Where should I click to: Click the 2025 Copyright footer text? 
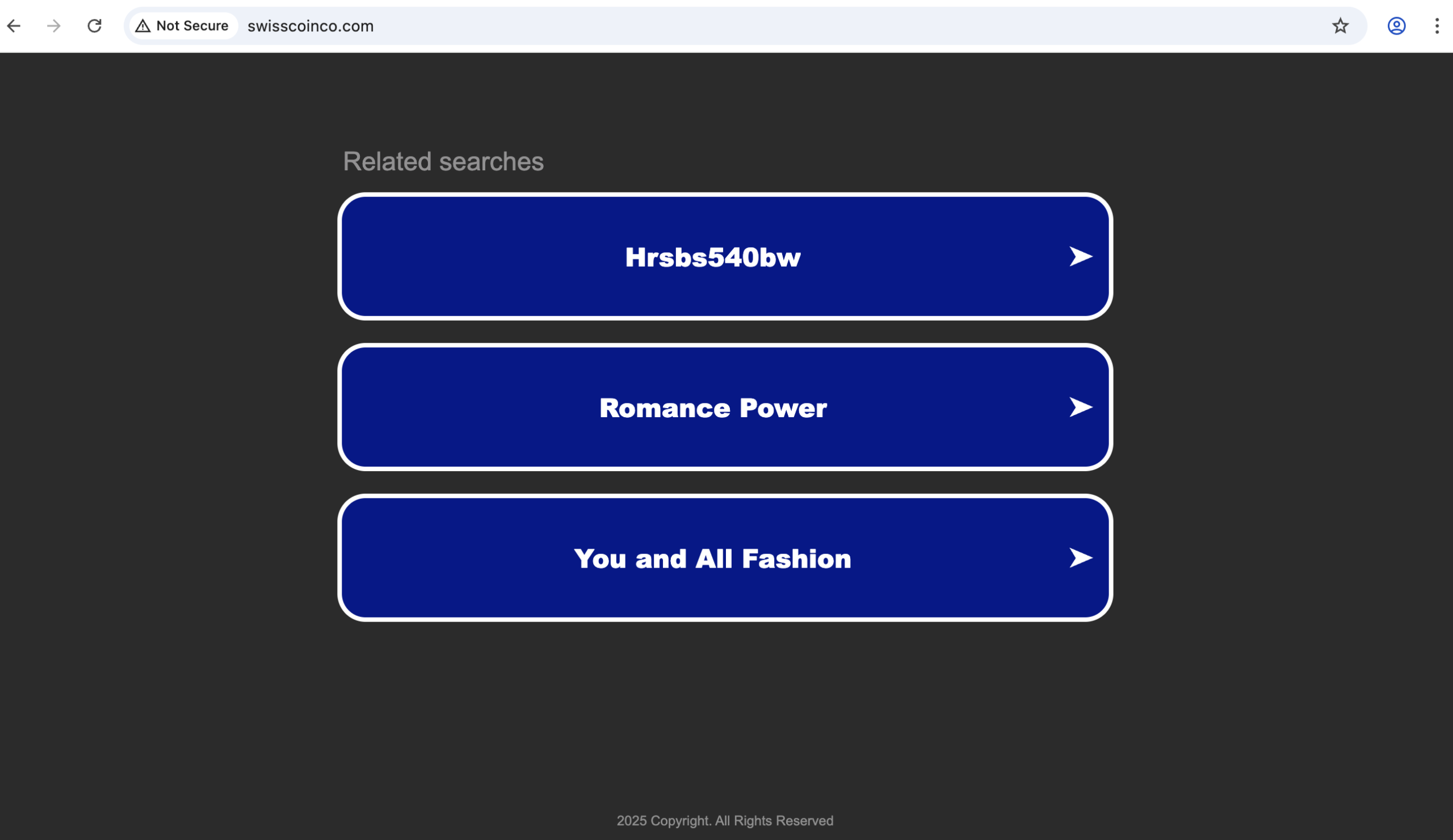(x=725, y=820)
